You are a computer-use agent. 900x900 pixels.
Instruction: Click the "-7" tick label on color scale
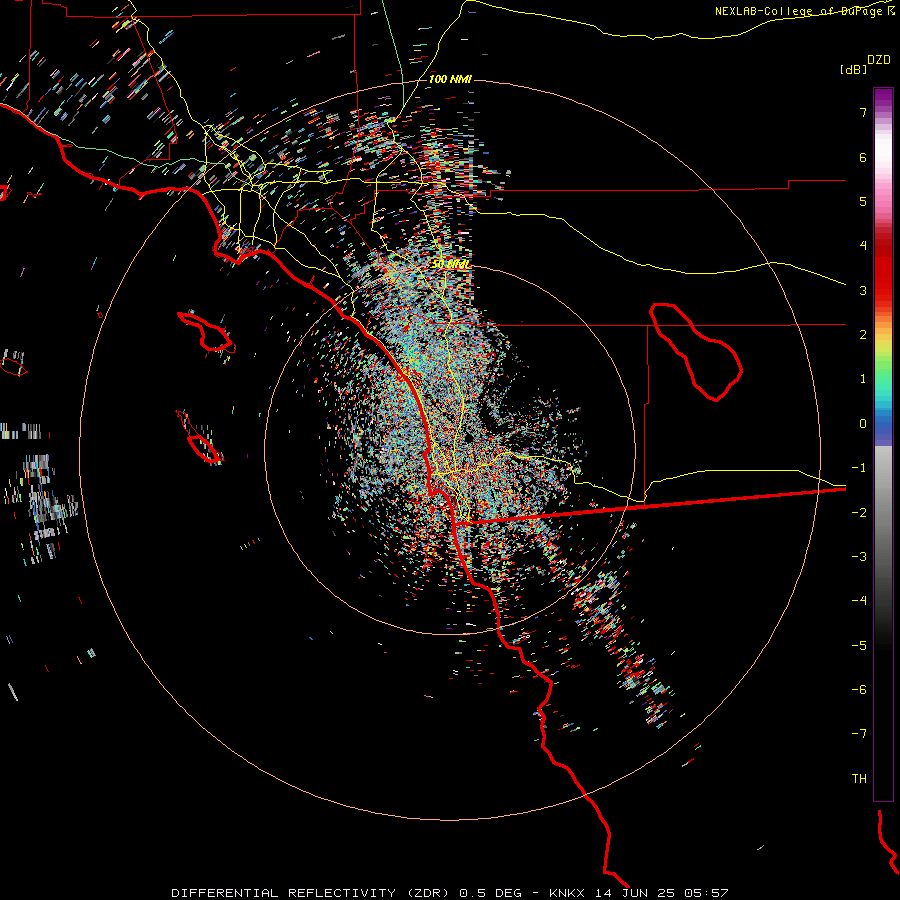click(859, 734)
